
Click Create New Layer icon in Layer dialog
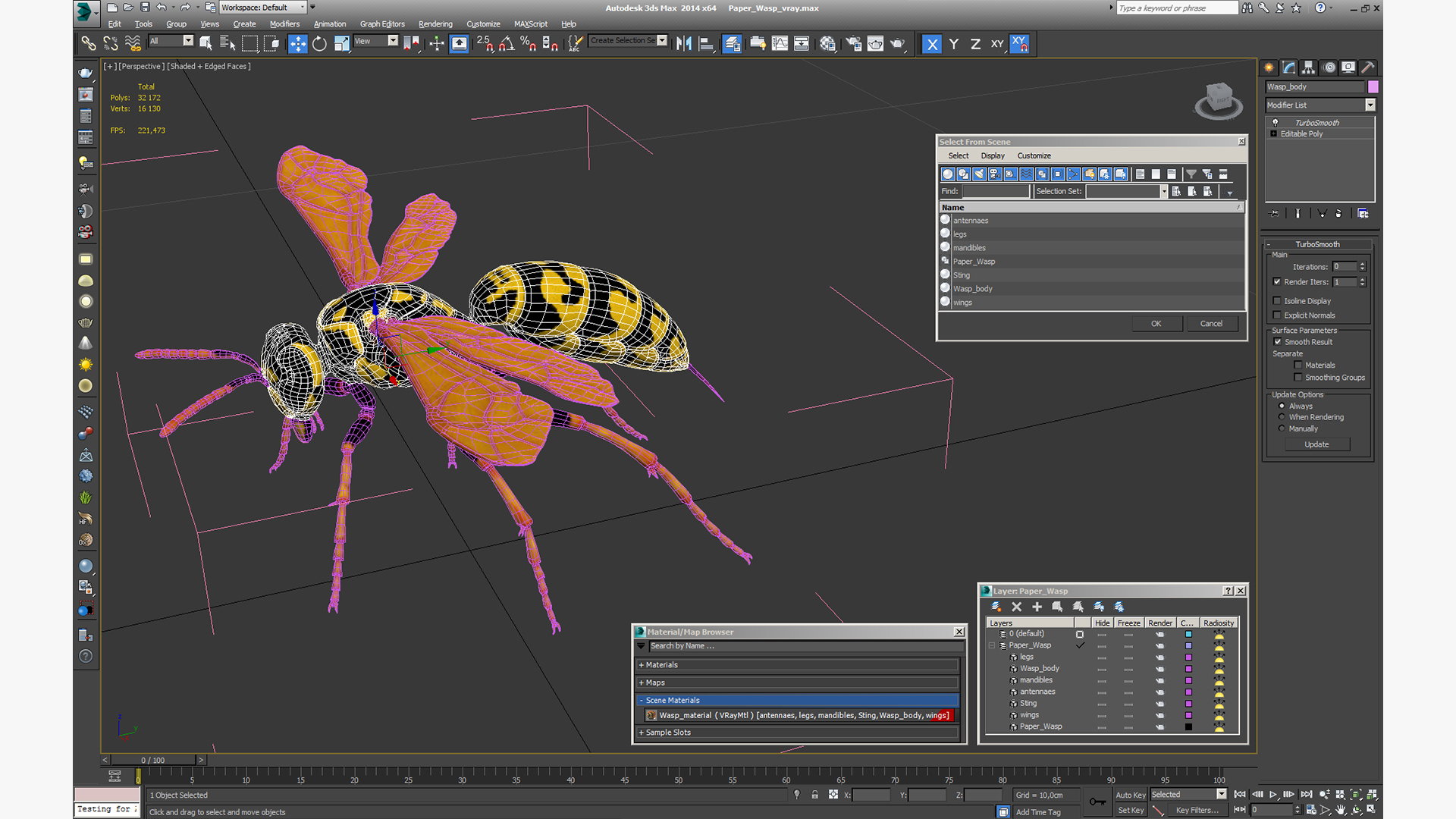pyautogui.click(x=996, y=607)
